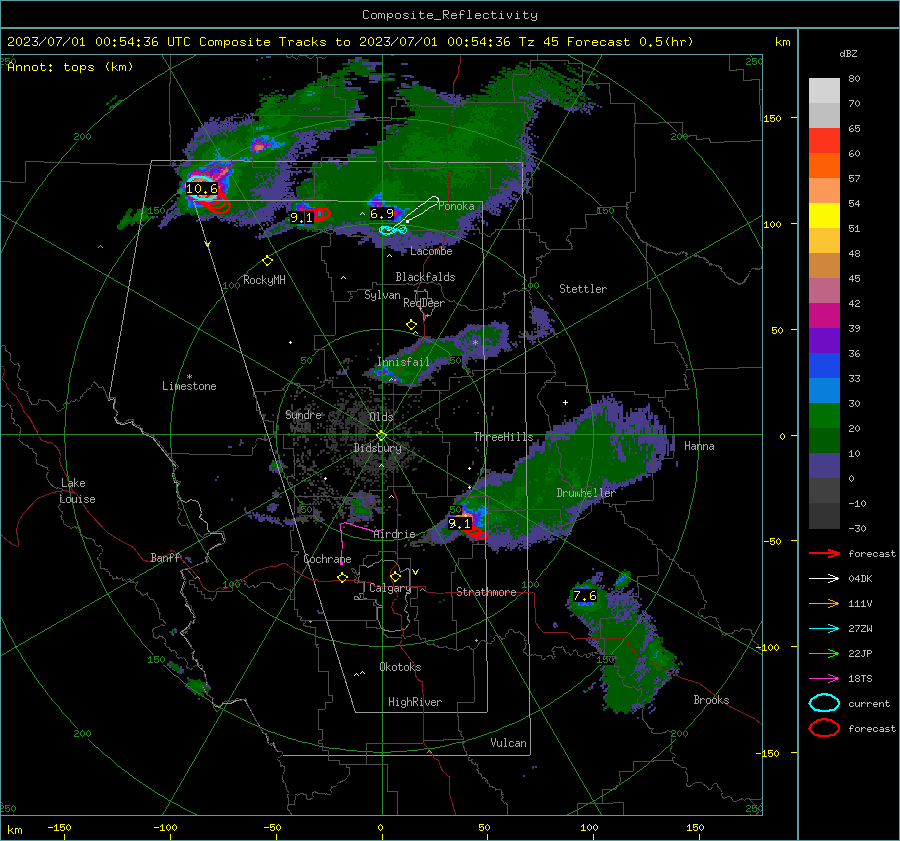Click the Annot: tops (km) text
The height and width of the screenshot is (841, 900).
pos(70,67)
